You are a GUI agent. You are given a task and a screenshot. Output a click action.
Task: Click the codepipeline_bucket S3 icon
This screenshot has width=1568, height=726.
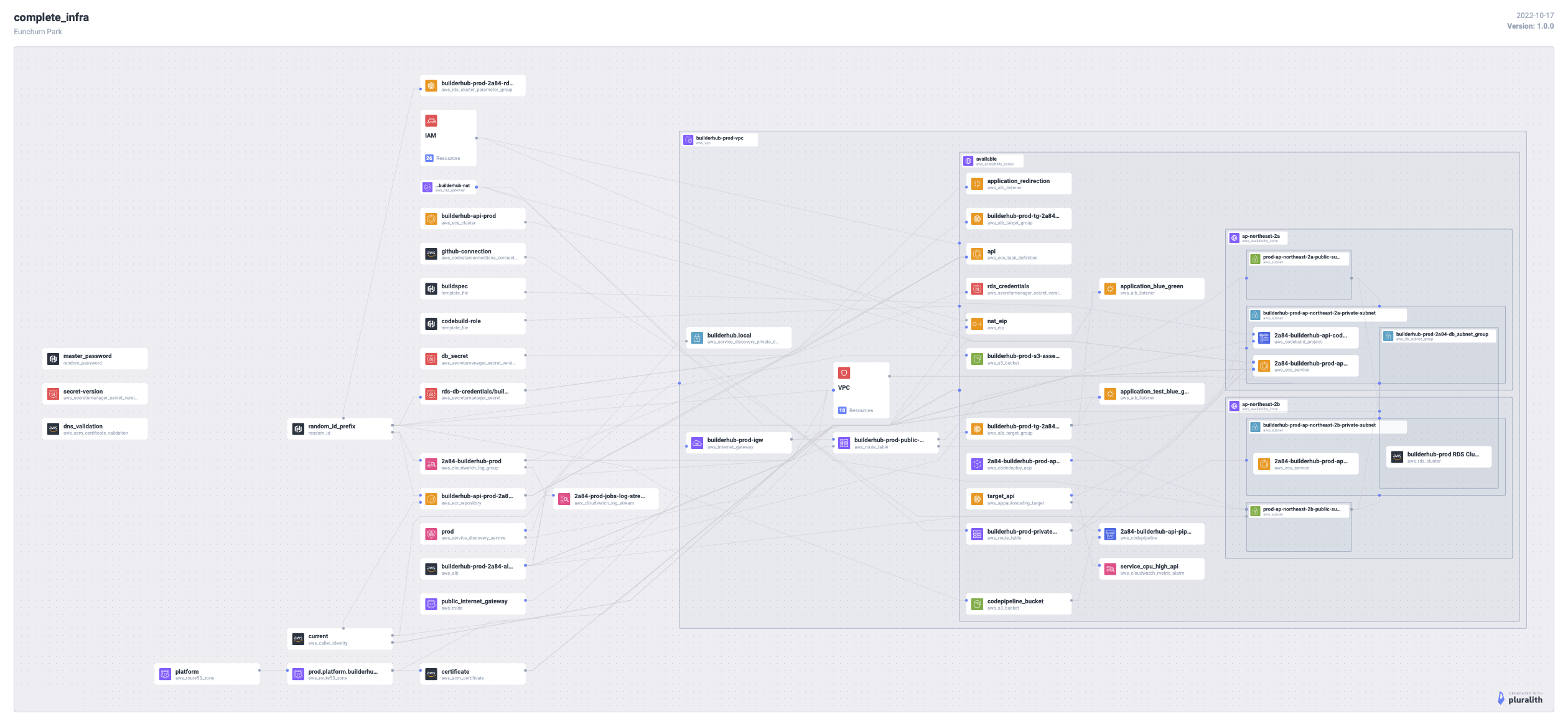click(x=977, y=604)
